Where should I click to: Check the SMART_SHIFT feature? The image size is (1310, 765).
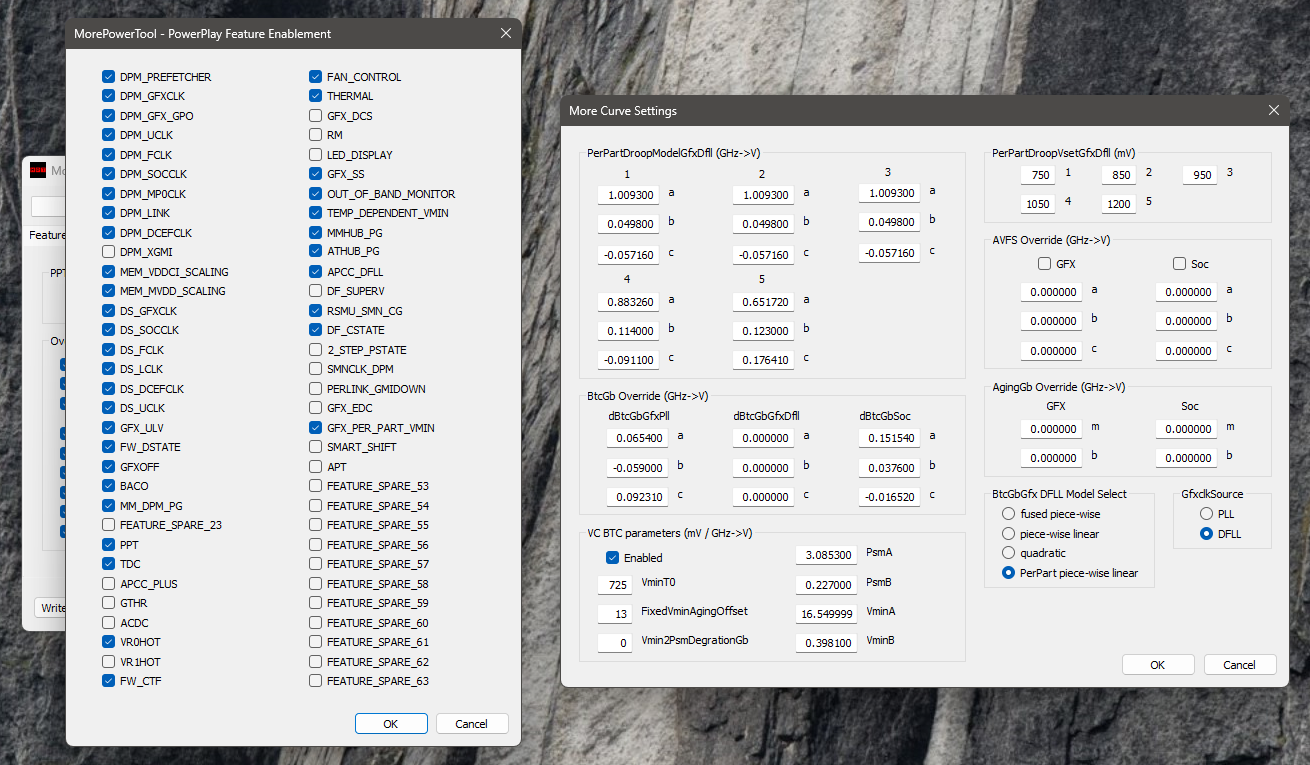coord(315,447)
